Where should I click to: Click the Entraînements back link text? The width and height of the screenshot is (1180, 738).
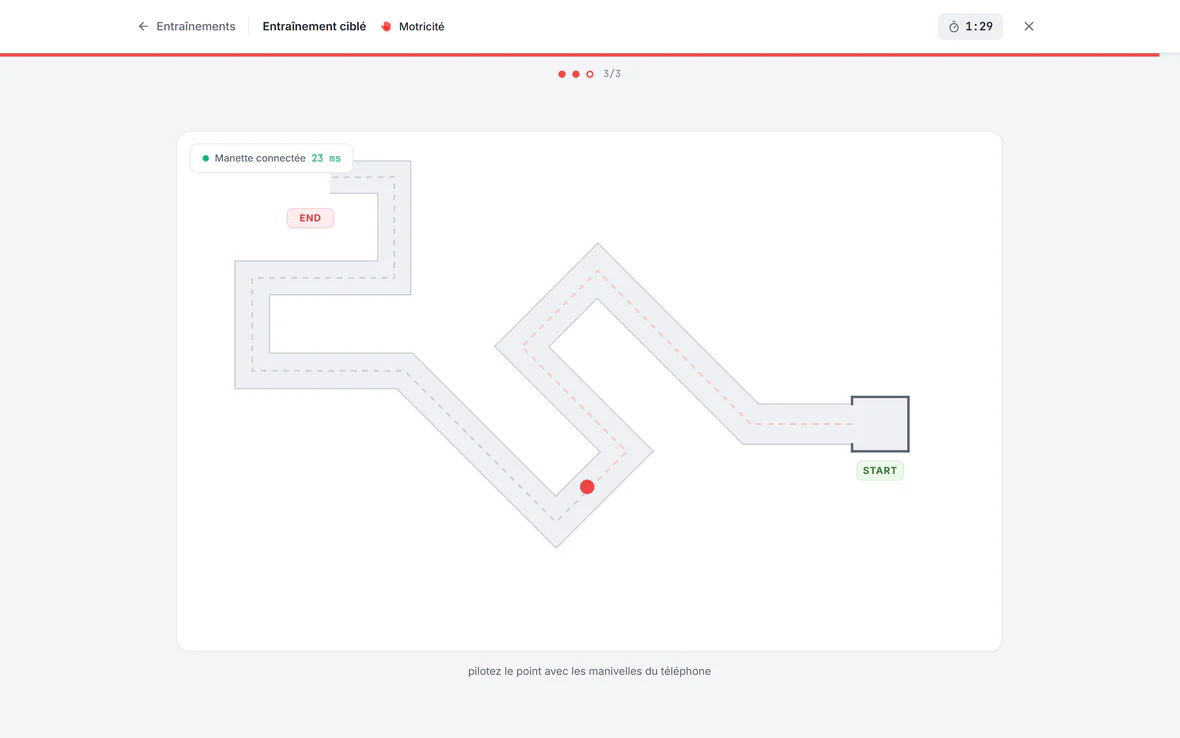196,26
